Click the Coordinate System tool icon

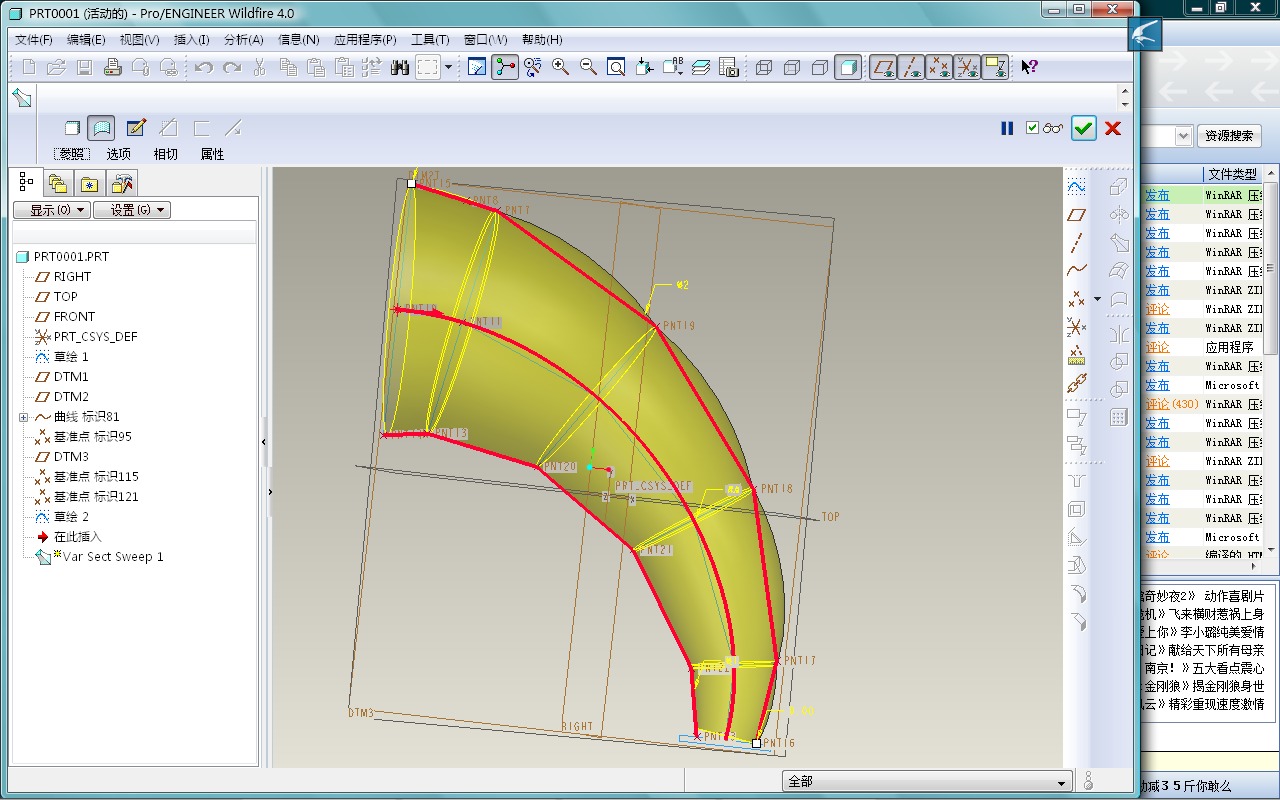click(1076, 326)
